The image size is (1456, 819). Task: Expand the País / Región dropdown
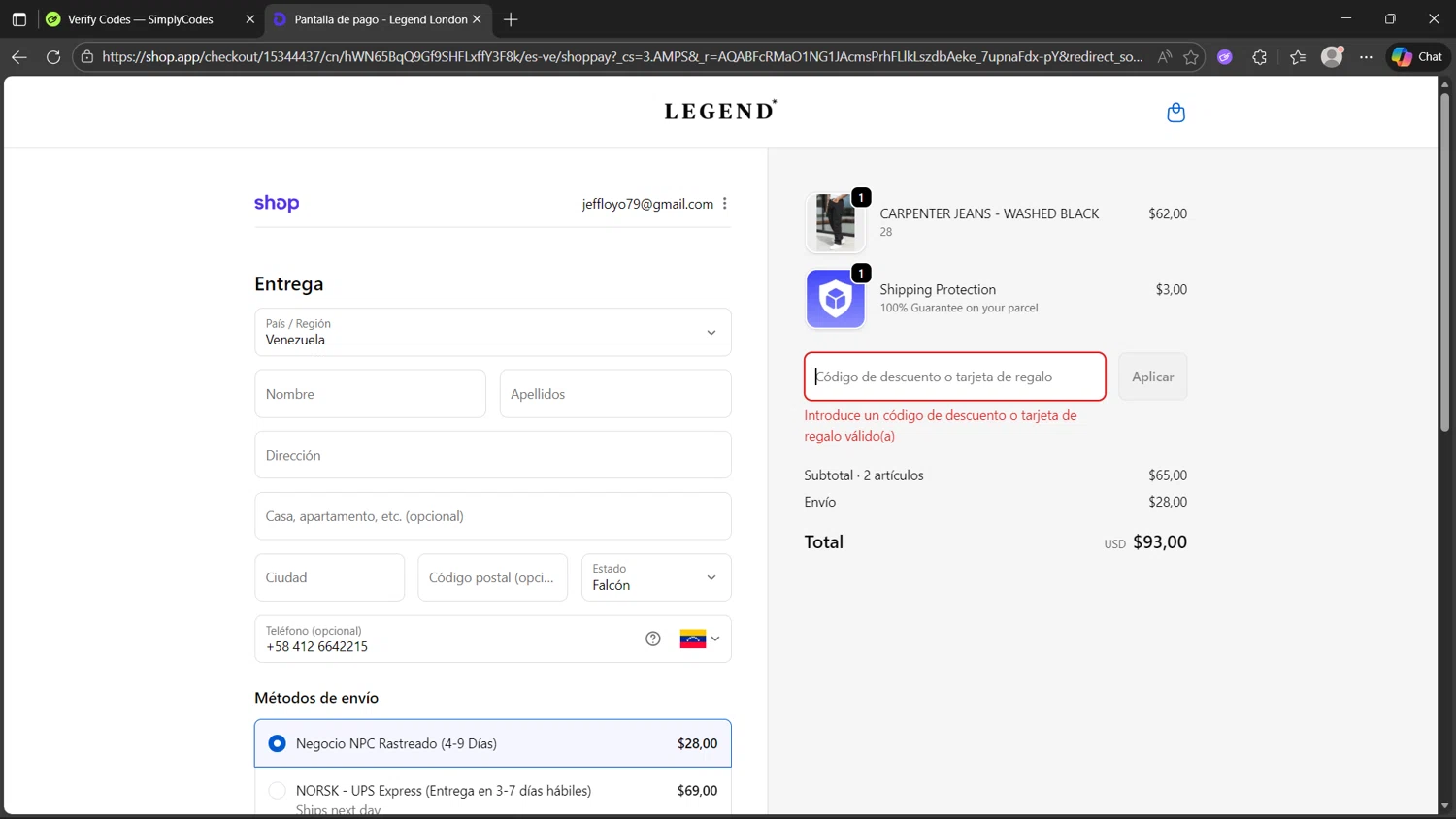[x=492, y=332]
